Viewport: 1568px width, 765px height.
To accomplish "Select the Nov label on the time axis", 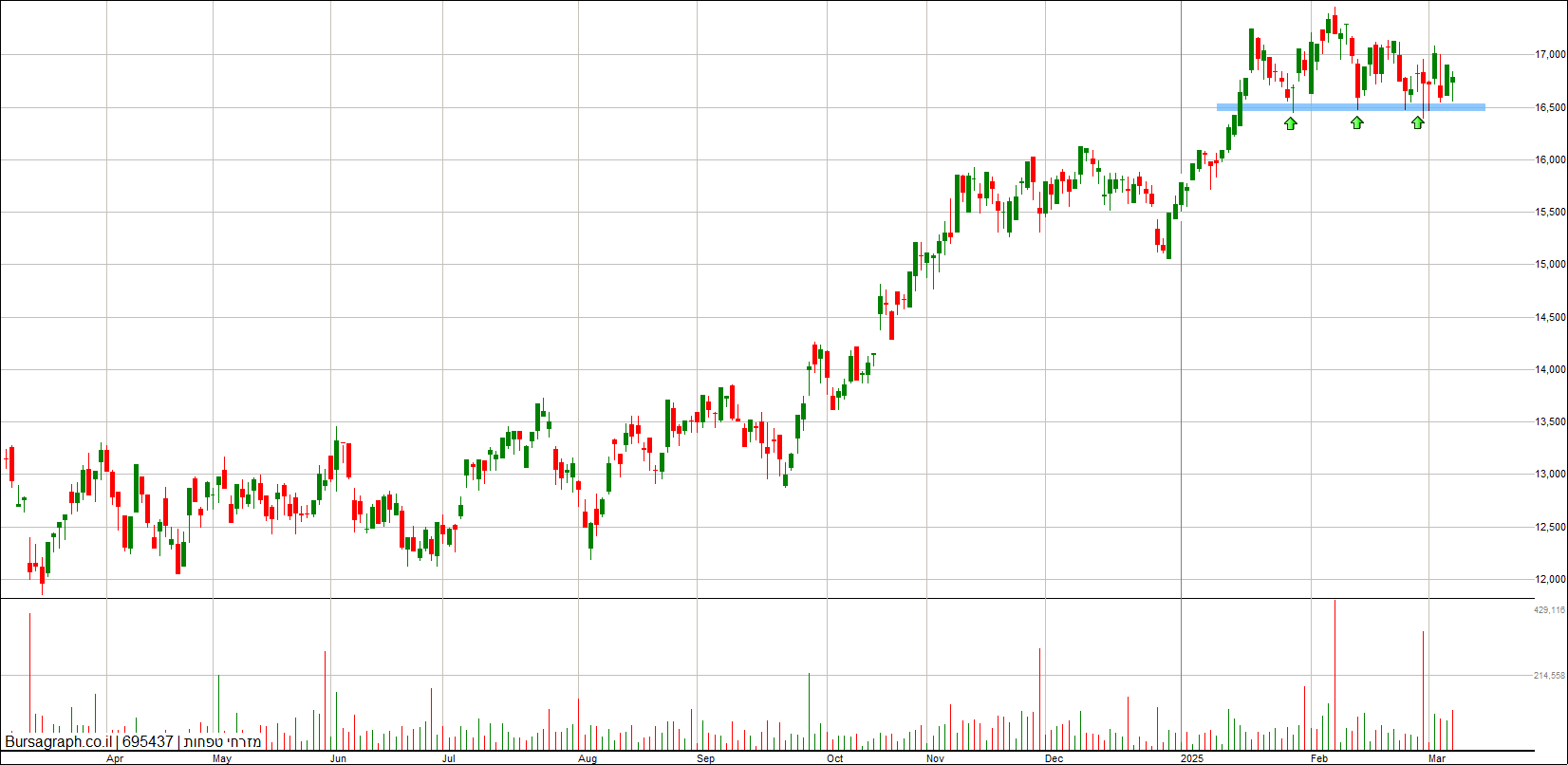I will pyautogui.click(x=935, y=758).
